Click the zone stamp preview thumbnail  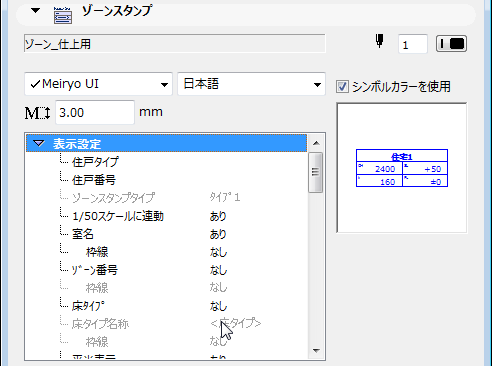[402, 168]
